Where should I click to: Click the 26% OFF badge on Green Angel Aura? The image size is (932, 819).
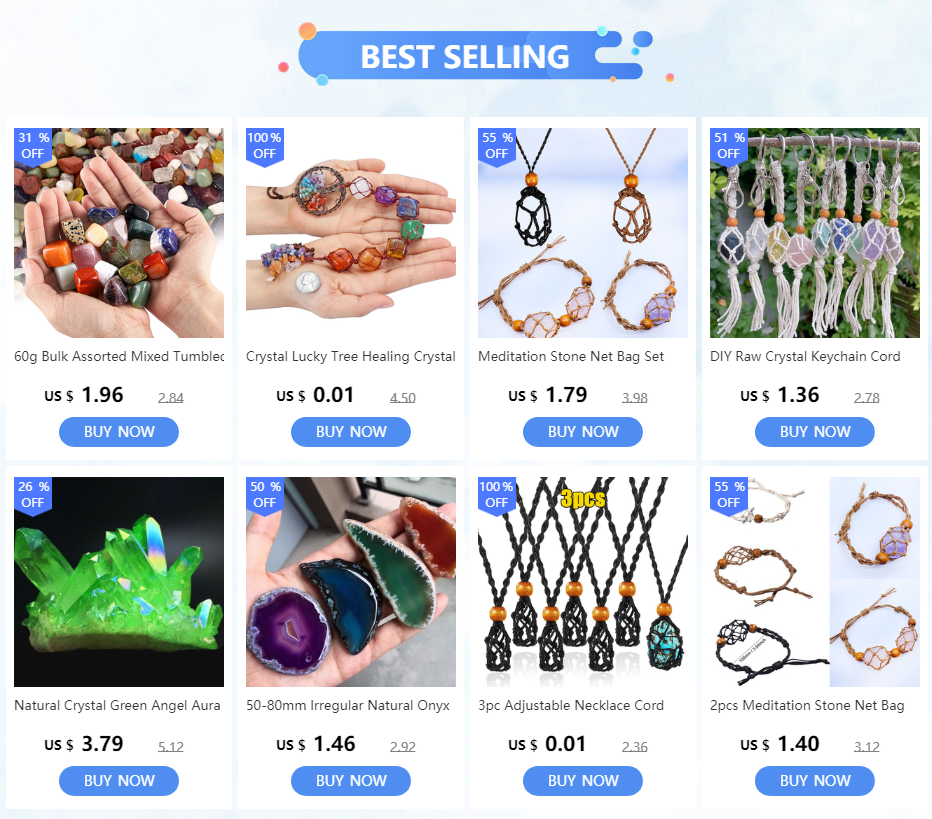tap(33, 495)
